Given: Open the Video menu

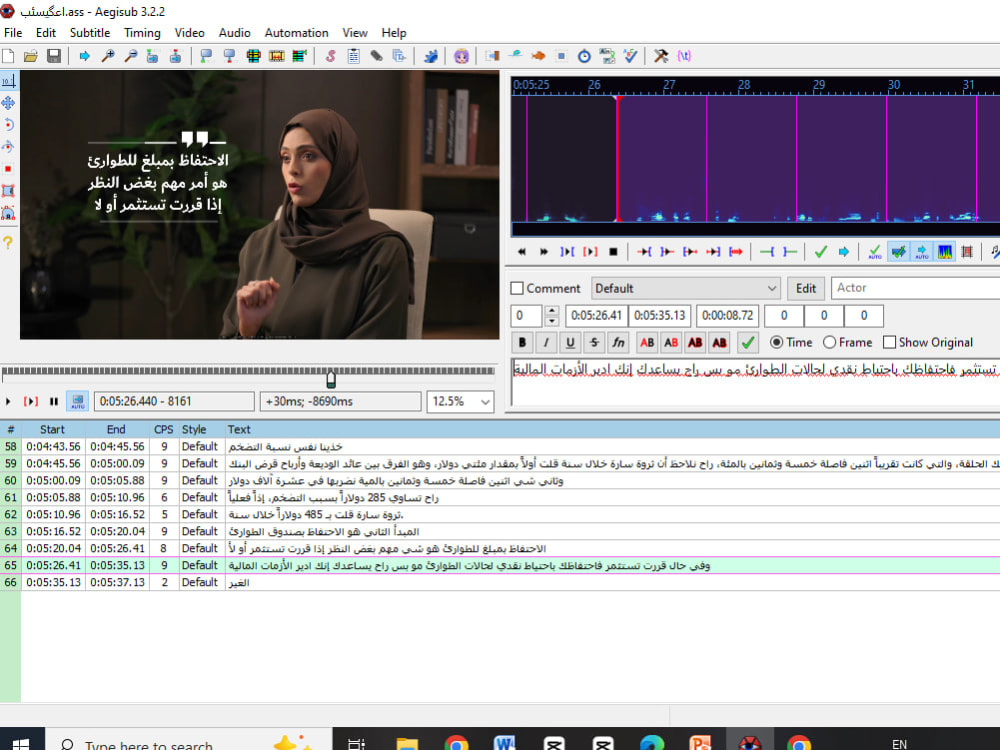Looking at the screenshot, I should [x=189, y=33].
